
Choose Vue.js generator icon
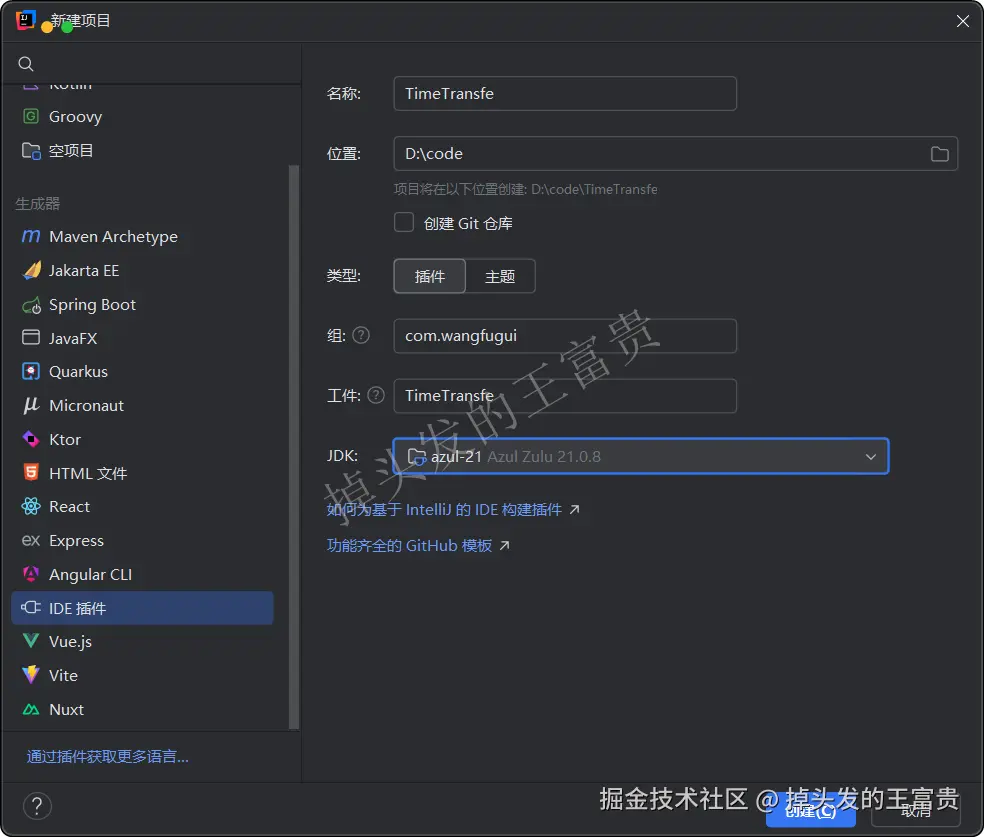tap(31, 641)
